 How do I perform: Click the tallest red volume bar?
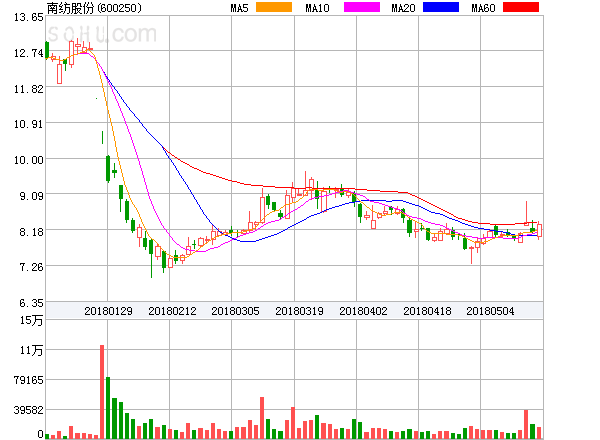102,392
